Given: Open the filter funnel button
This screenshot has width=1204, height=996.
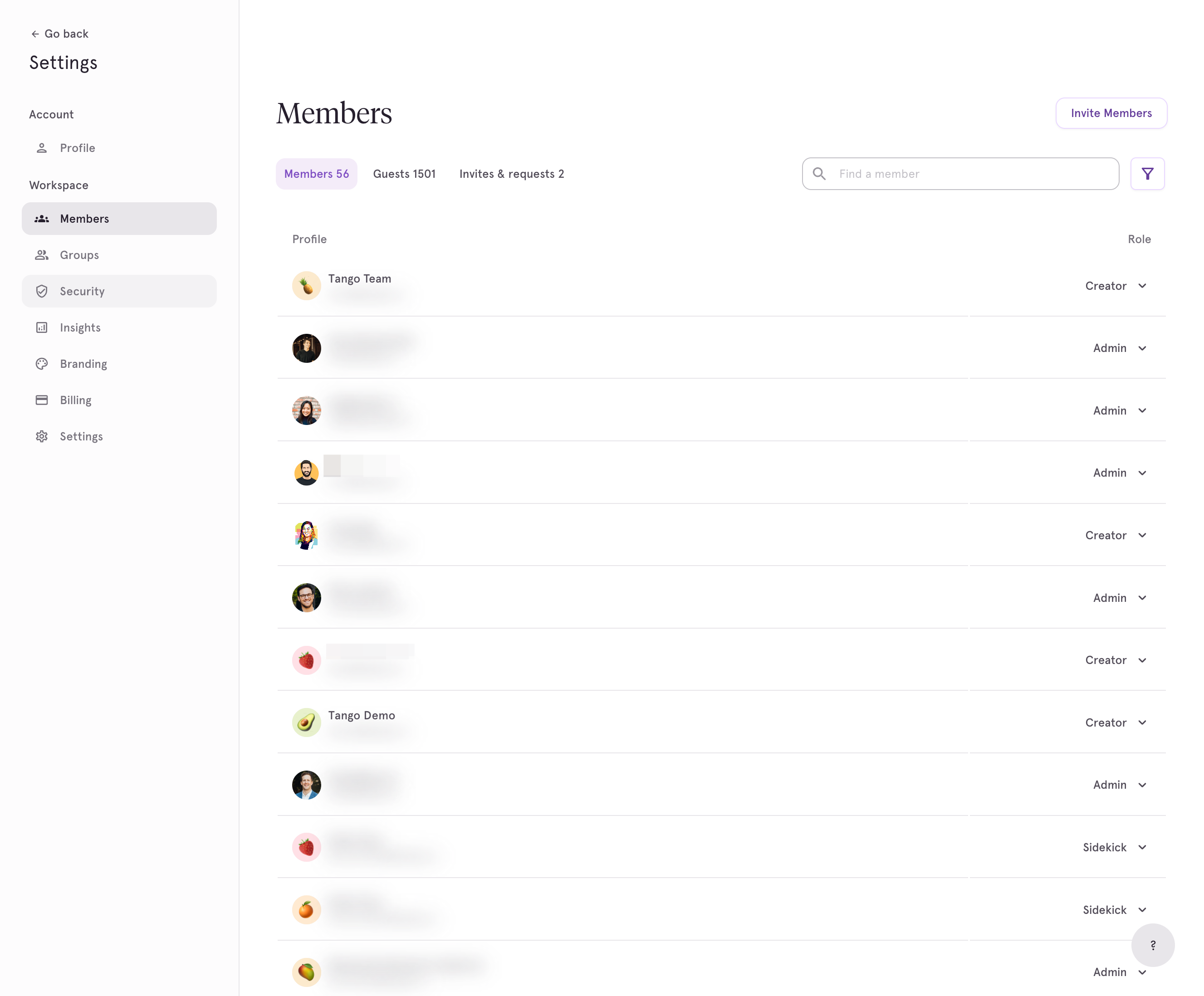Looking at the screenshot, I should pyautogui.click(x=1147, y=174).
